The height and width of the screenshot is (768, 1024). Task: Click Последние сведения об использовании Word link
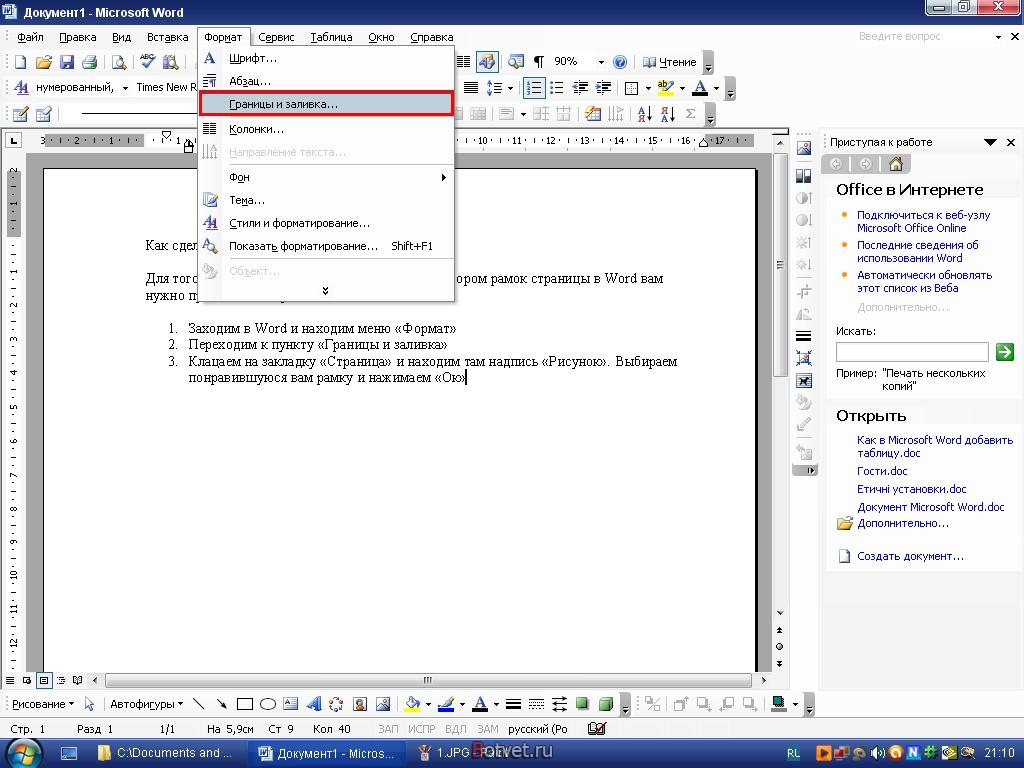(x=918, y=251)
